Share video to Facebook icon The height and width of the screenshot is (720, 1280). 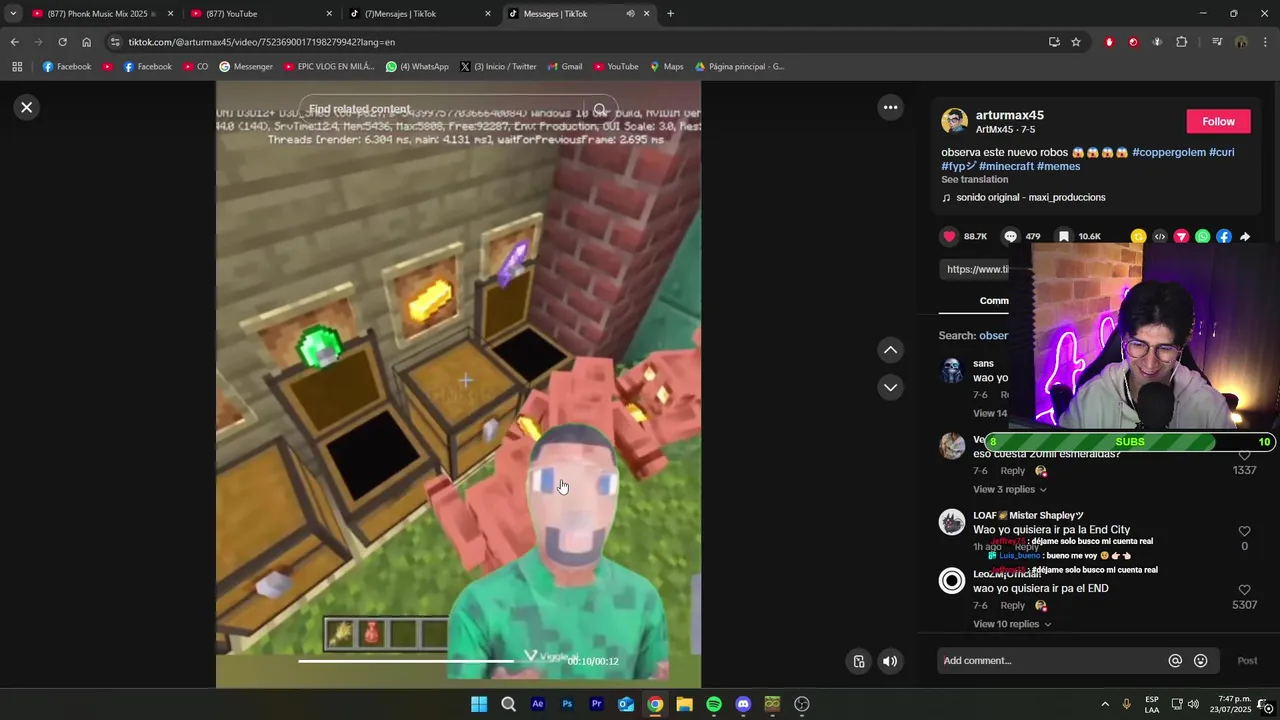(1224, 237)
